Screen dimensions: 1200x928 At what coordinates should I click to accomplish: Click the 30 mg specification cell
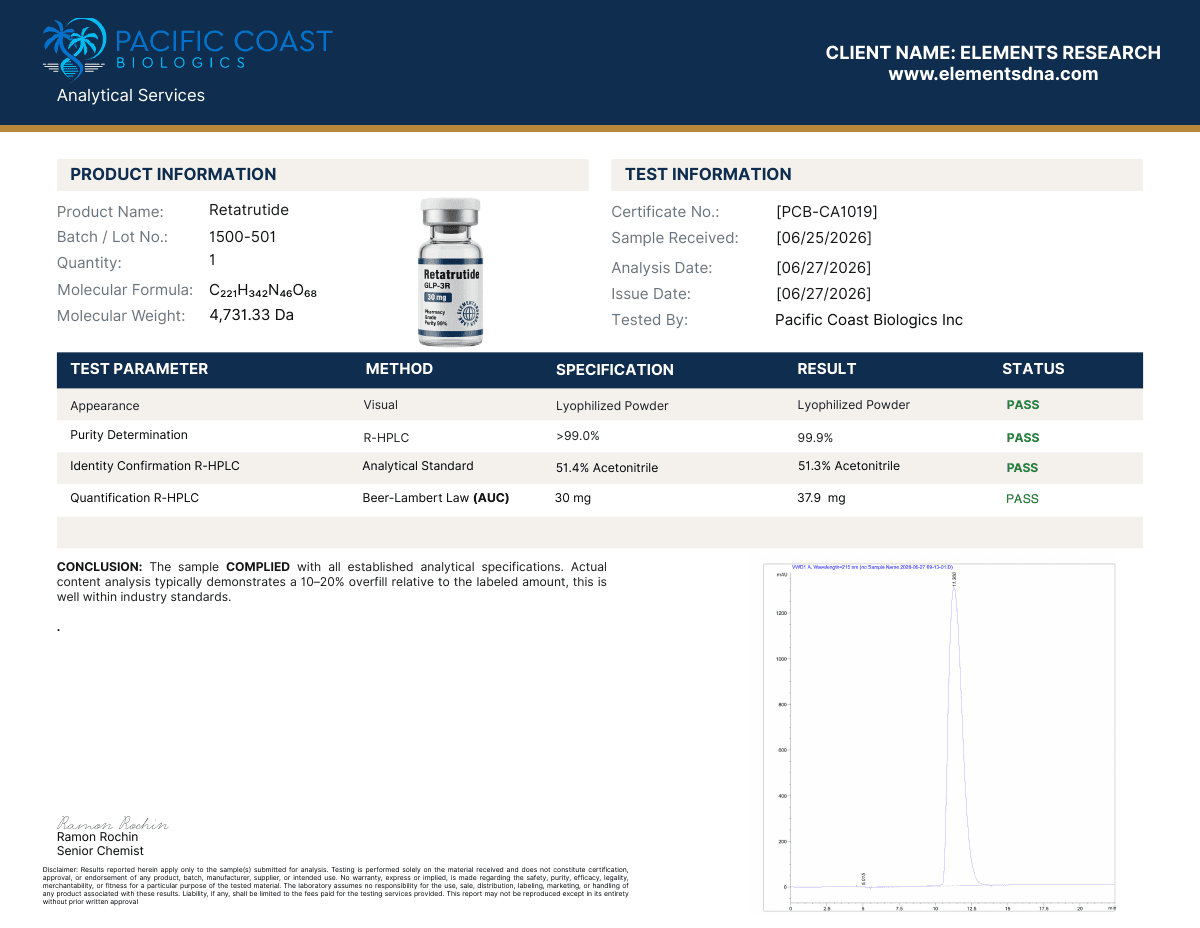pos(573,498)
